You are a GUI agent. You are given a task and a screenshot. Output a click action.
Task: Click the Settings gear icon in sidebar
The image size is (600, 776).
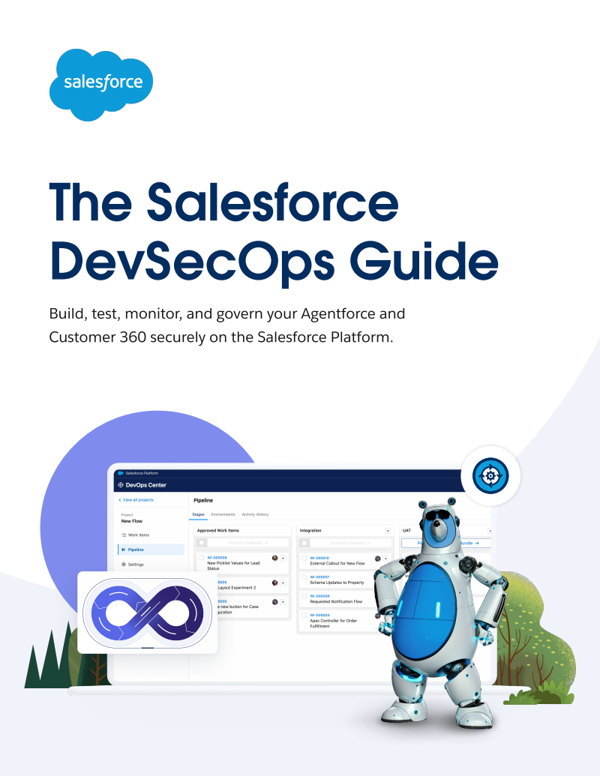coord(124,564)
